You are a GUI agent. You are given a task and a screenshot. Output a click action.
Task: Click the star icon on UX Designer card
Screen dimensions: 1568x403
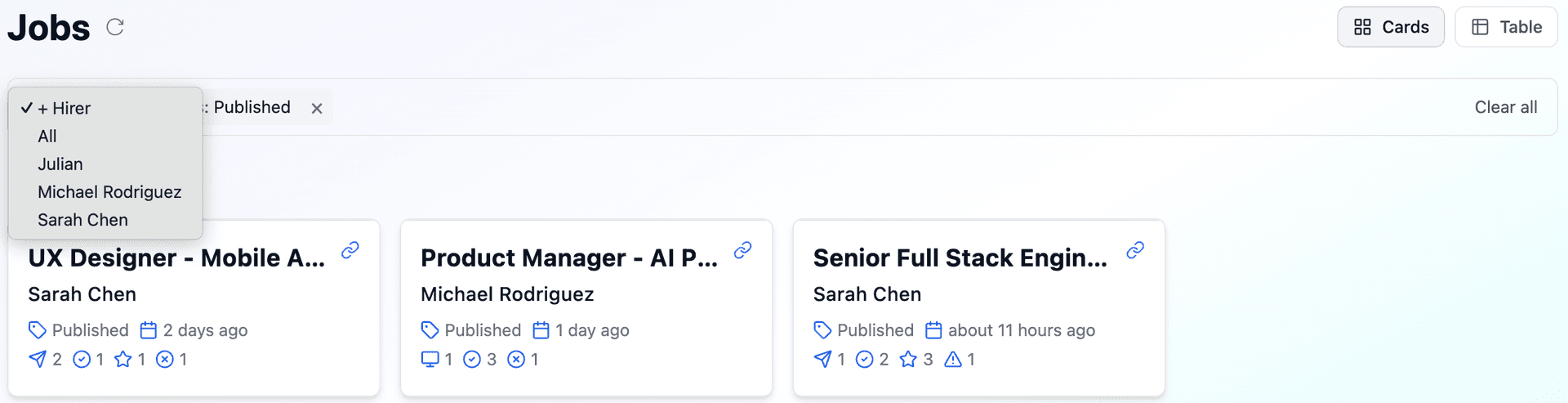point(123,359)
